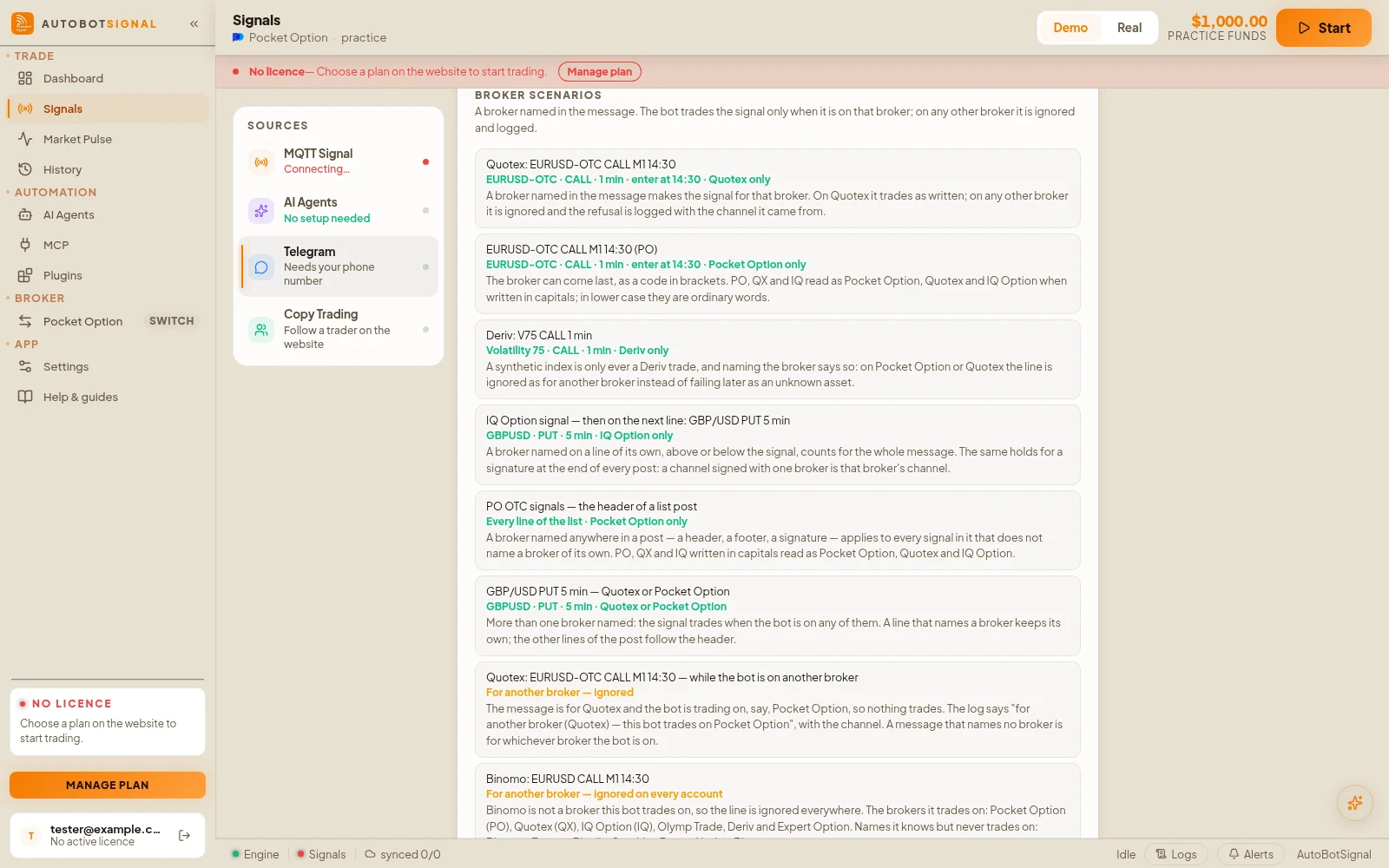Image resolution: width=1389 pixels, height=868 pixels.
Task: Click the Pocket Option swap-arrows icon
Action: [x=25, y=321]
